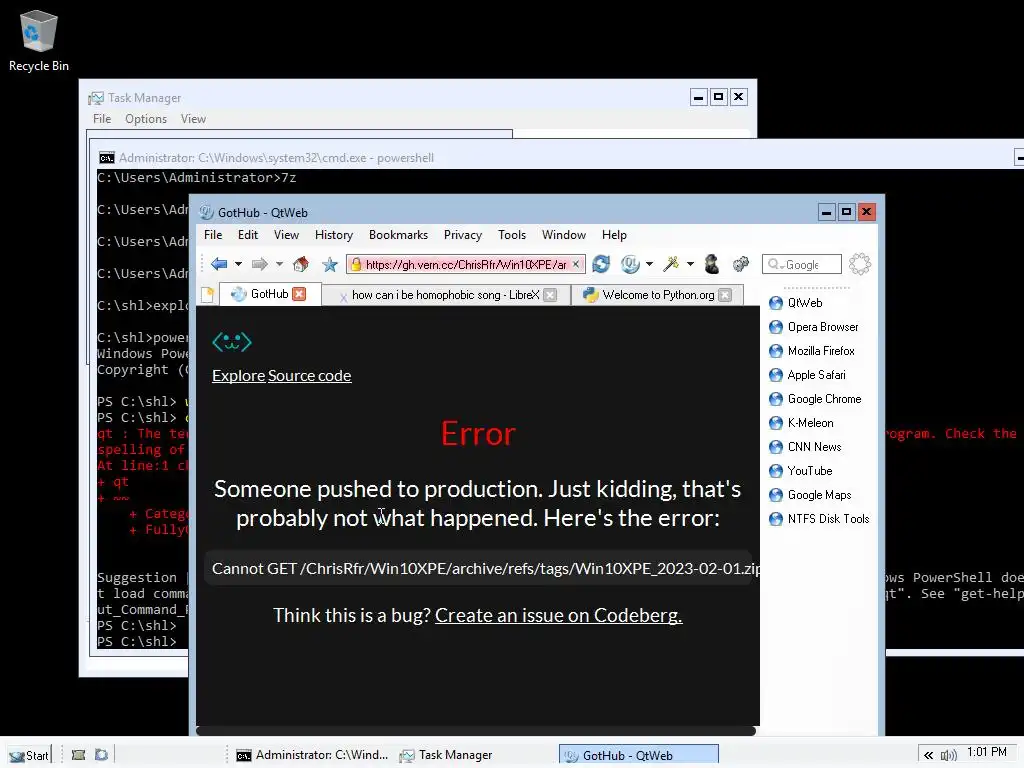Screen dimensions: 1024x768
Task: Click the volume speaker tray icon
Action: [x=948, y=756]
